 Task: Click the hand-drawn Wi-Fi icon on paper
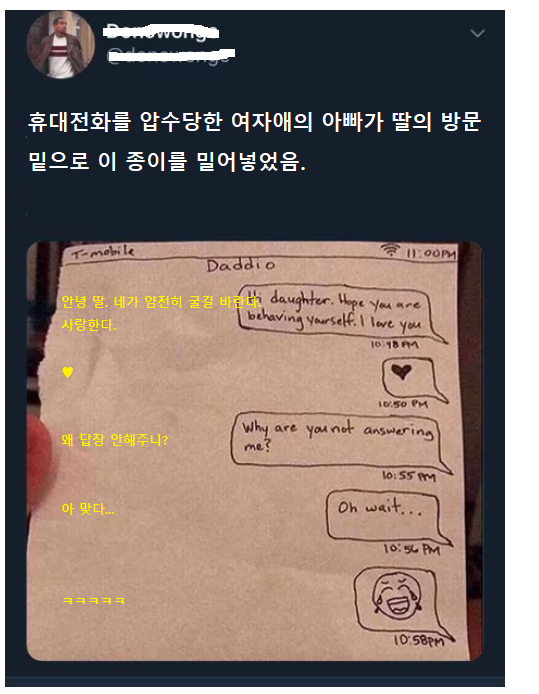point(390,250)
